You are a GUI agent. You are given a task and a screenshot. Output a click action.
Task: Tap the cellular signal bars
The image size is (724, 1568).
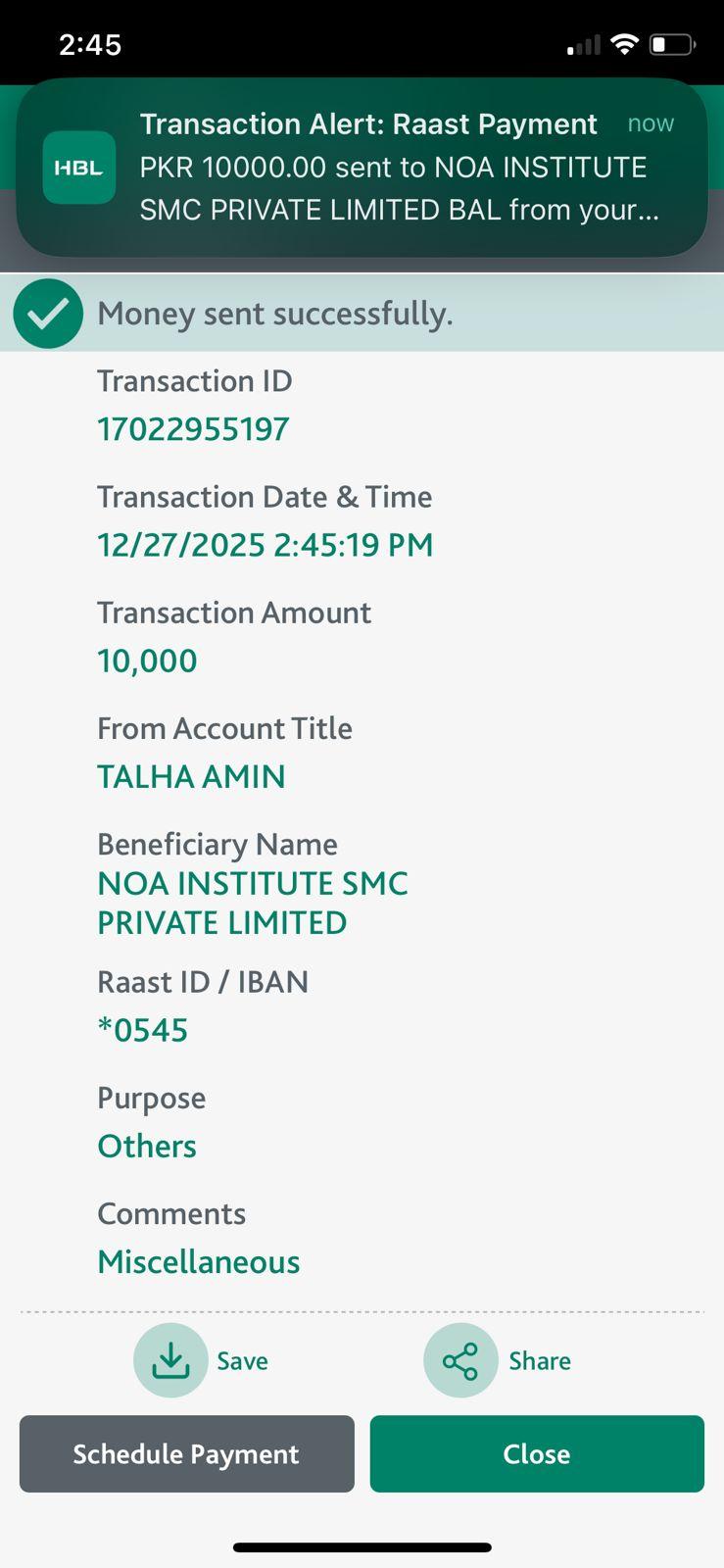coord(584,45)
